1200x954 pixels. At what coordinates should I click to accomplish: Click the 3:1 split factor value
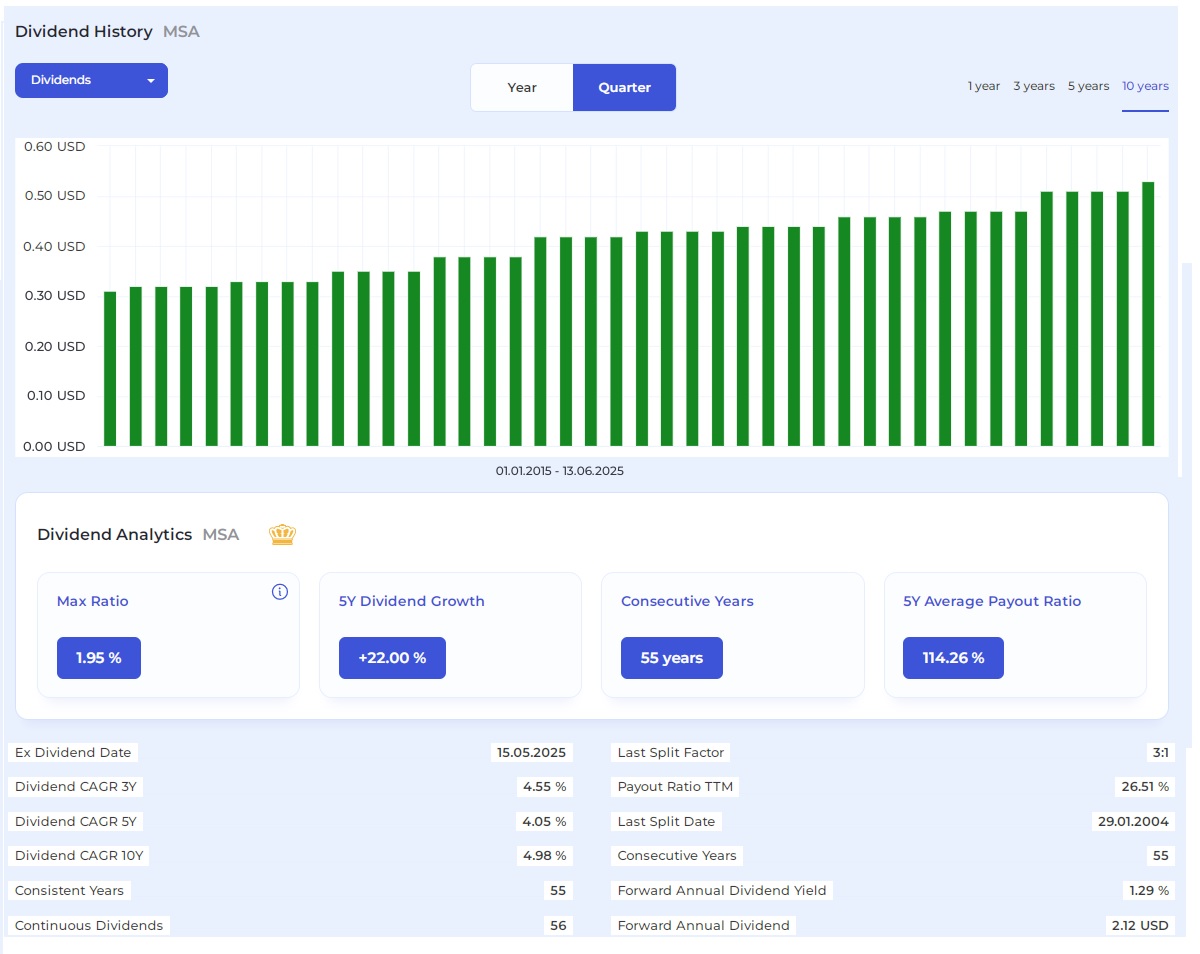[x=1159, y=752]
